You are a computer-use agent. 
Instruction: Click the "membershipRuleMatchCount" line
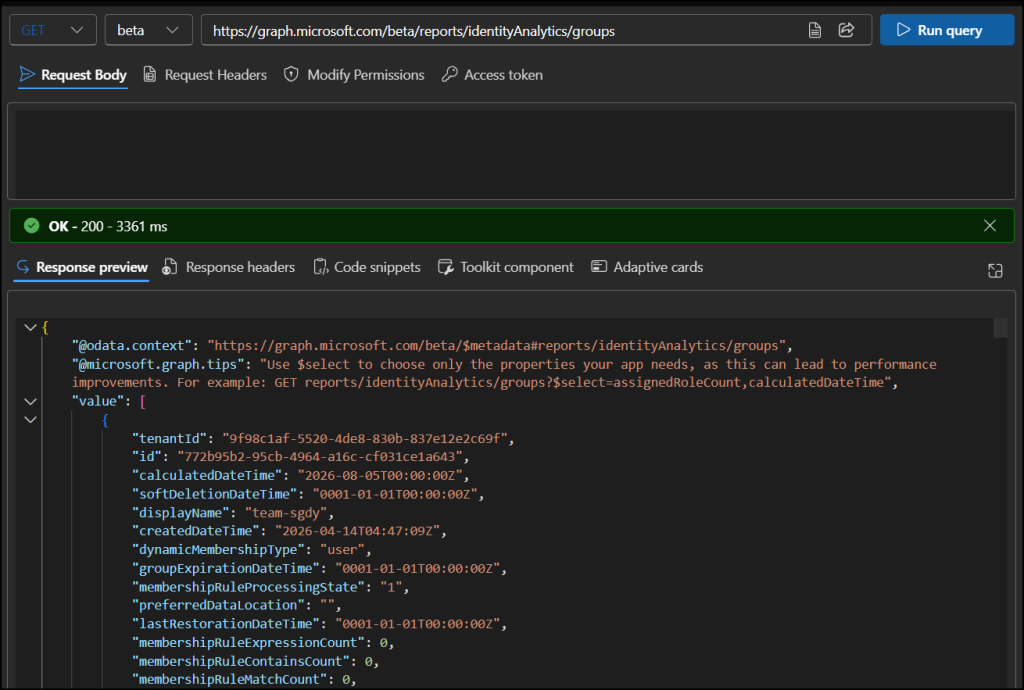click(244, 680)
